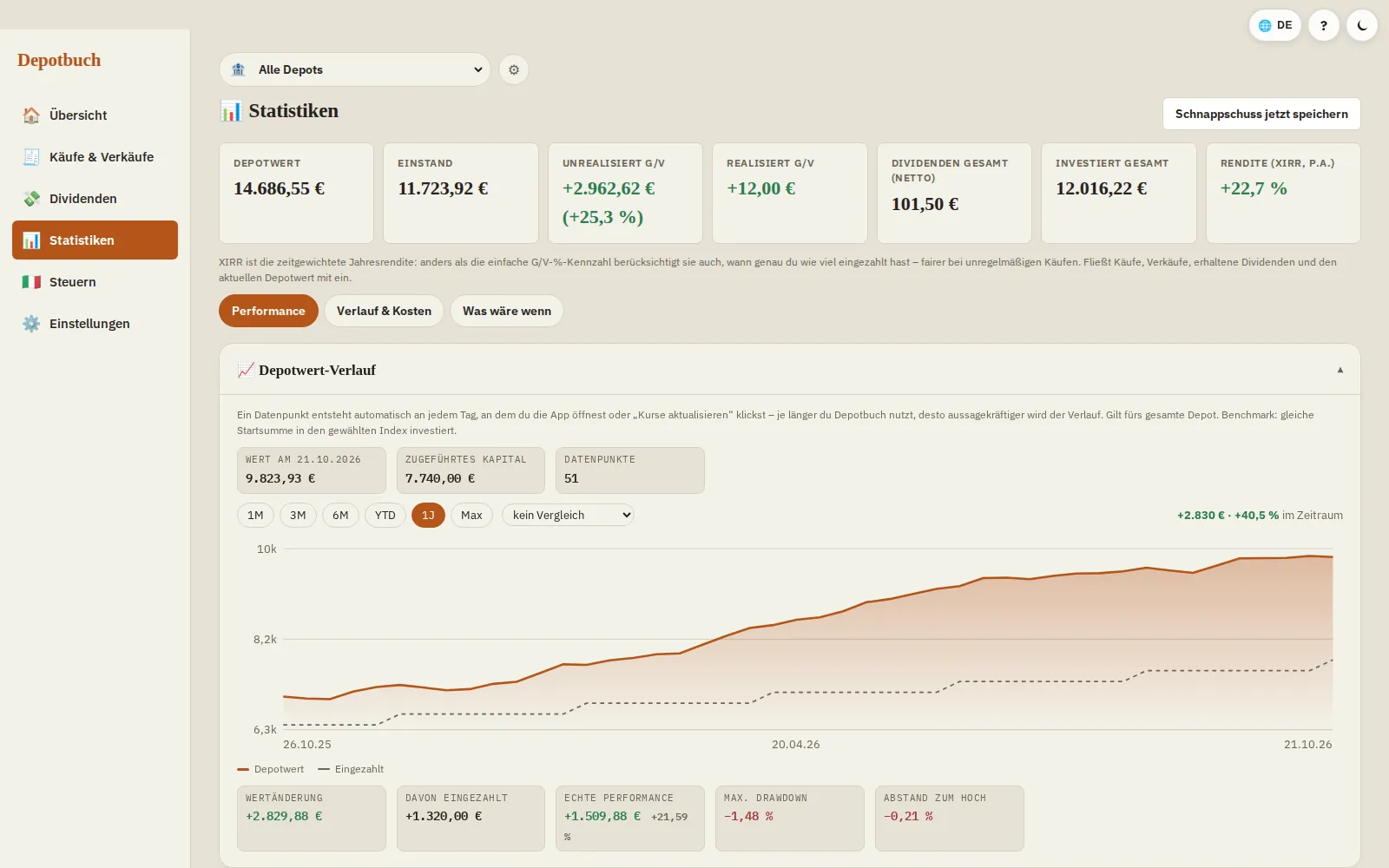This screenshot has height=868, width=1389.
Task: Switch to Was wäre wenn tab
Action: click(x=507, y=311)
